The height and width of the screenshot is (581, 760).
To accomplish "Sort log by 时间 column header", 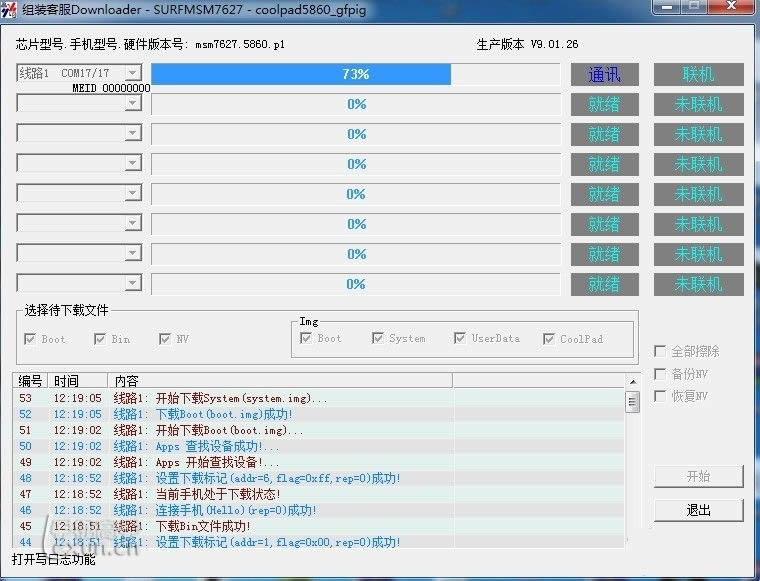I will [78, 381].
